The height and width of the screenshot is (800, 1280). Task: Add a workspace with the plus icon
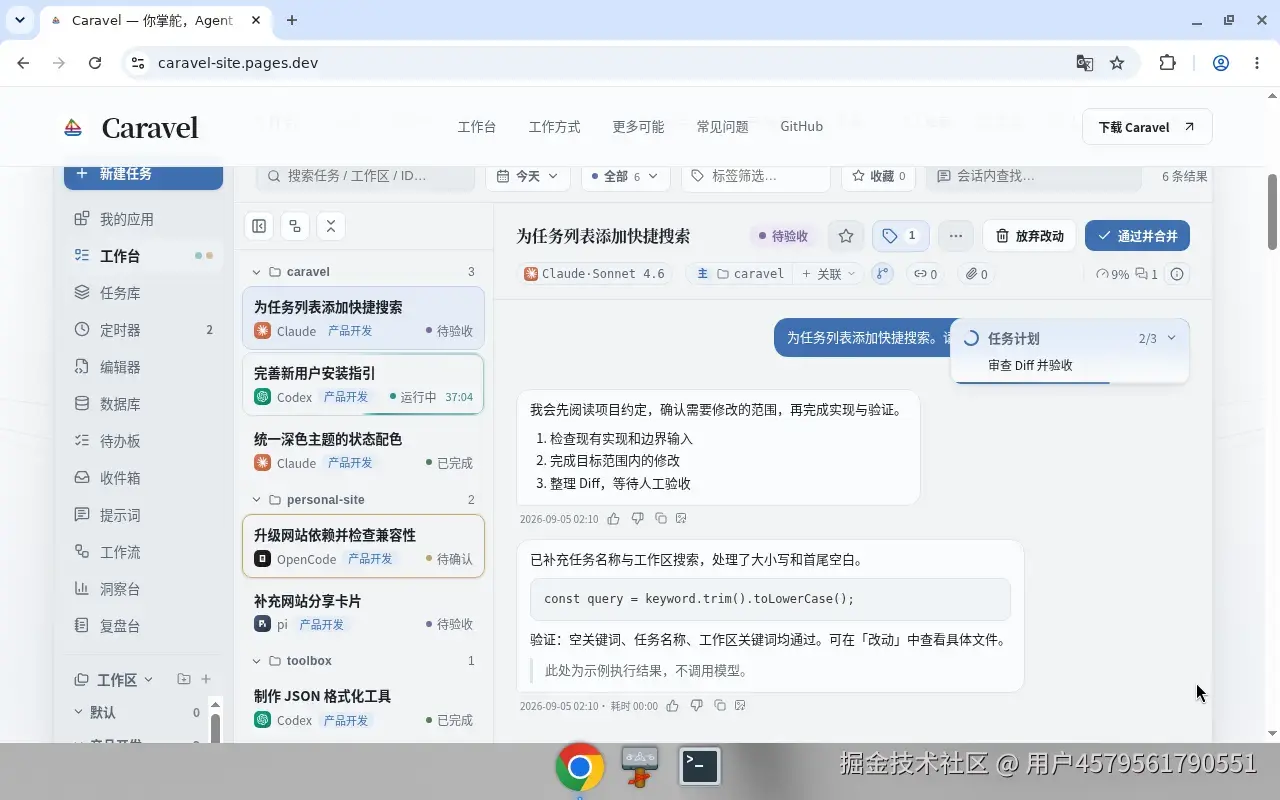tap(206, 679)
